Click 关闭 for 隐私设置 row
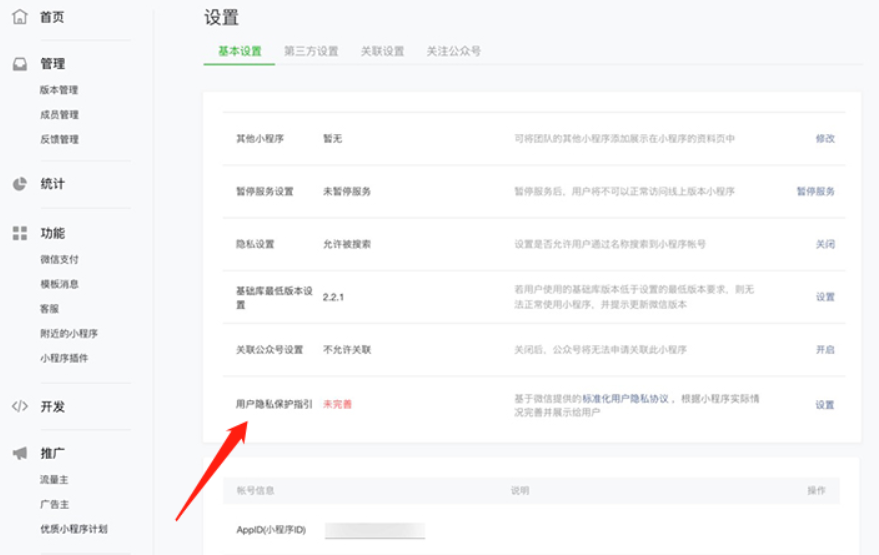 tap(824, 244)
